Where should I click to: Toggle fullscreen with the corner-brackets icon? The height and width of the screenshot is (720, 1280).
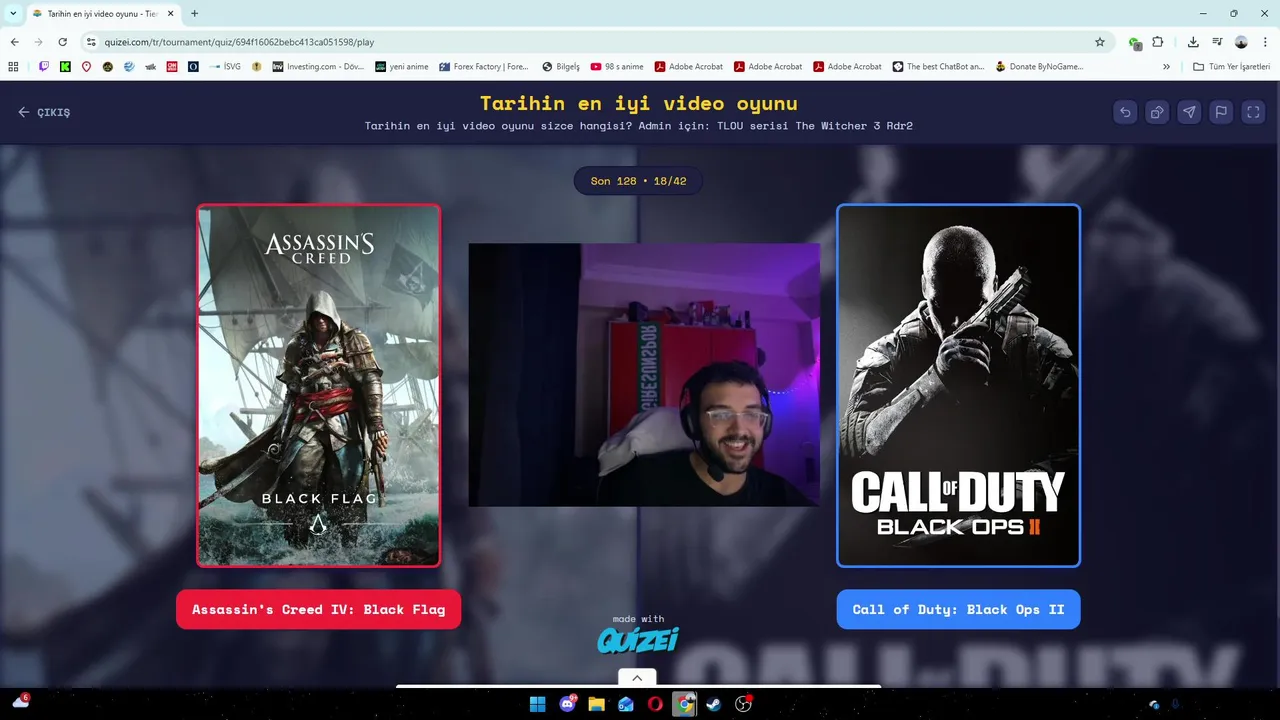(1253, 112)
